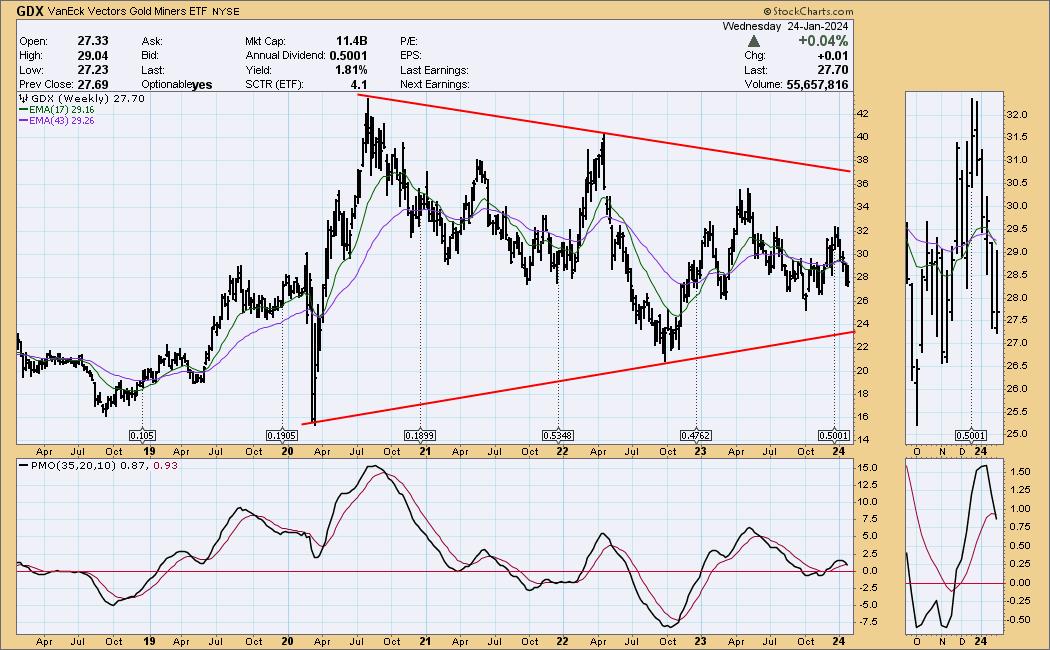
Task: Click the EPS label
Action: click(411, 56)
